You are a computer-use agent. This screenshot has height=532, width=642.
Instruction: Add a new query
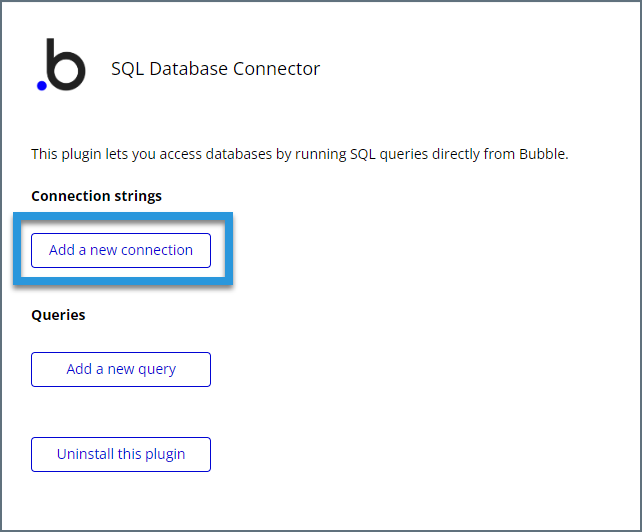pos(121,369)
